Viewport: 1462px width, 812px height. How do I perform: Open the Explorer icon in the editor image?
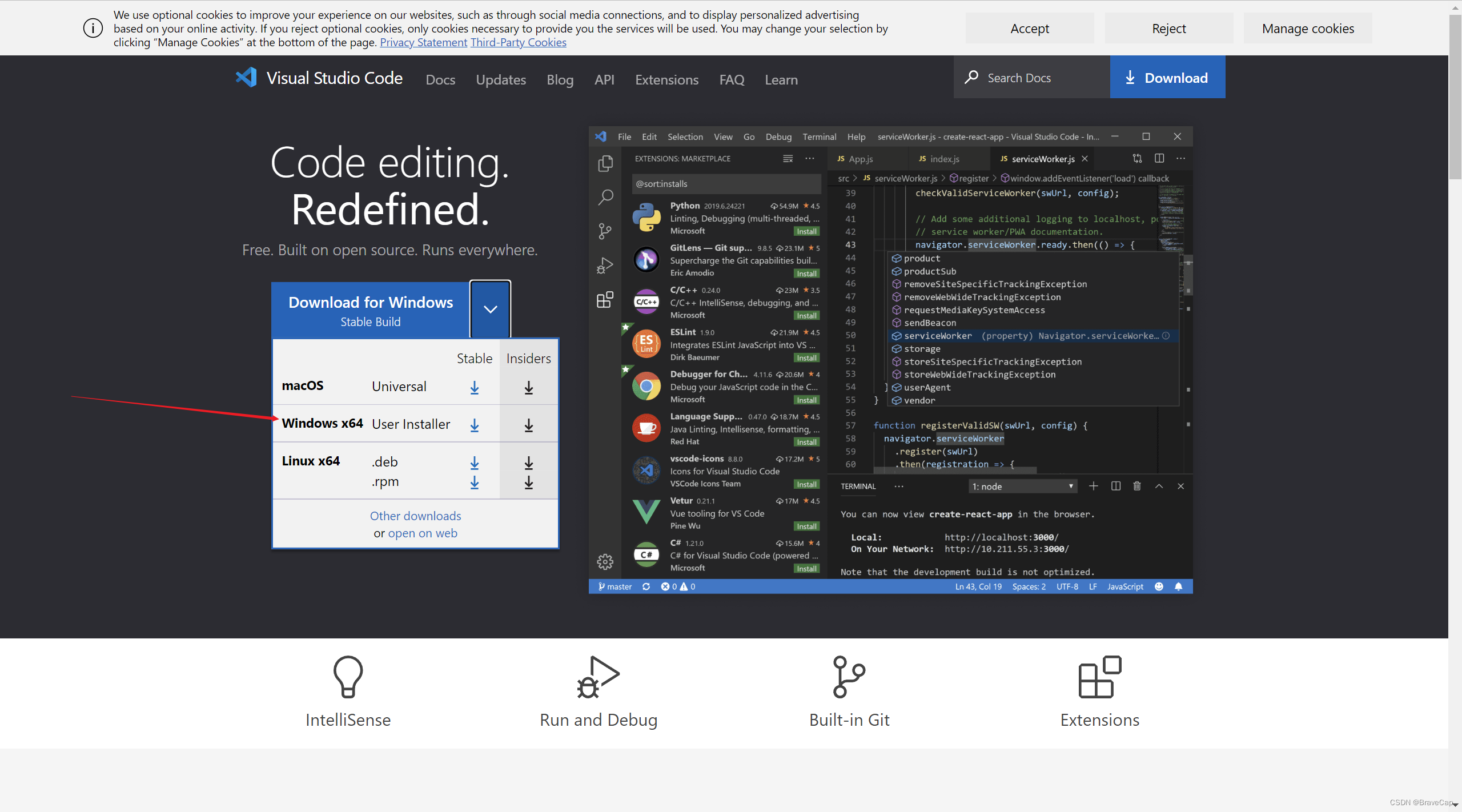coord(605,164)
